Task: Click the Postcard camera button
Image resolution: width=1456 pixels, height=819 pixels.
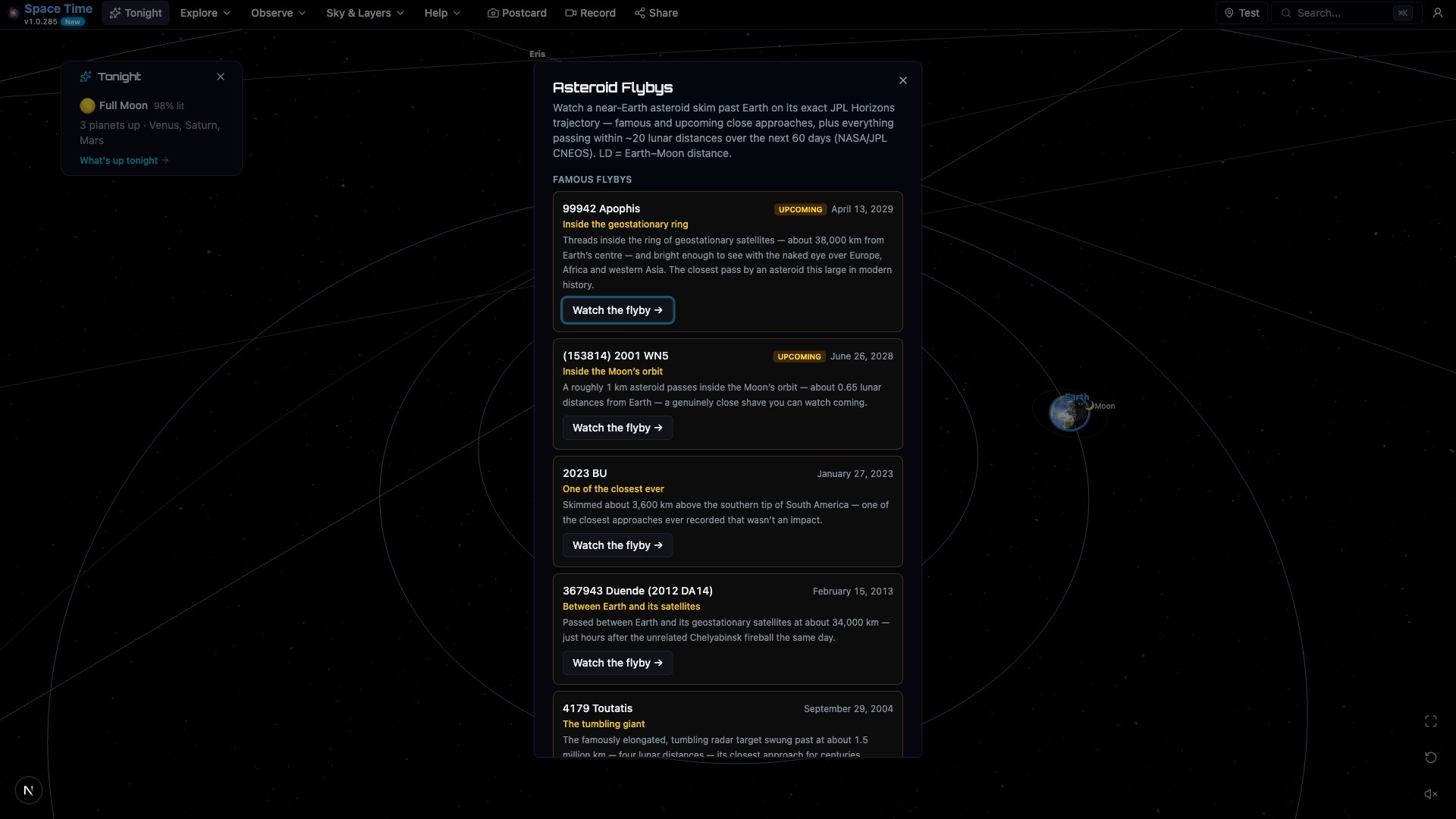Action: 517,13
